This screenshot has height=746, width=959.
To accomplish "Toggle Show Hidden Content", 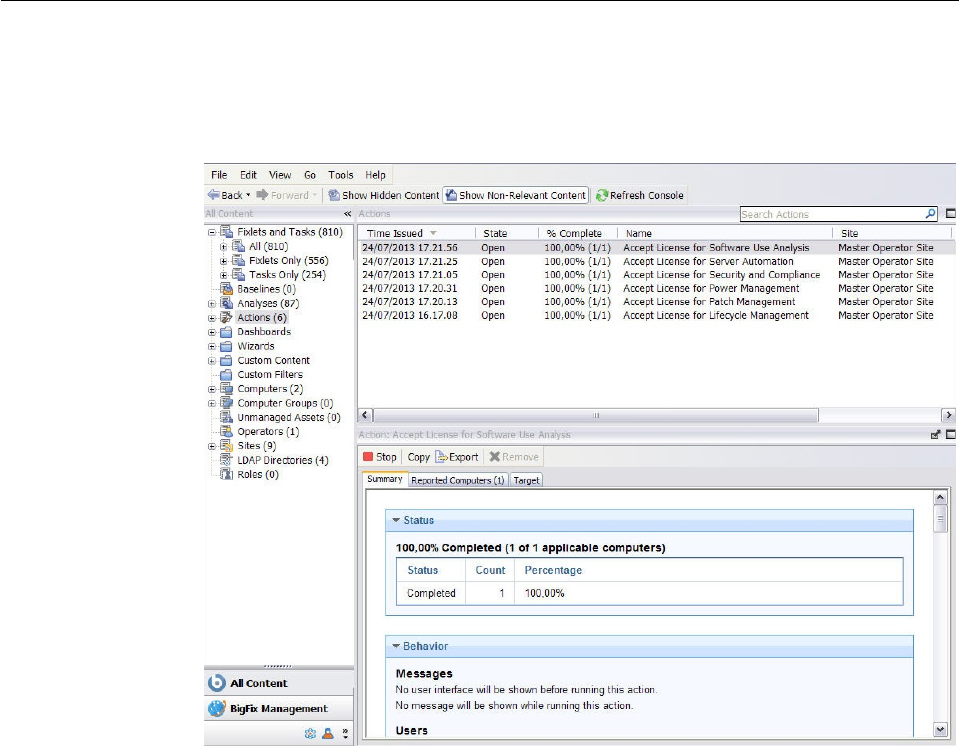I will click(x=383, y=195).
